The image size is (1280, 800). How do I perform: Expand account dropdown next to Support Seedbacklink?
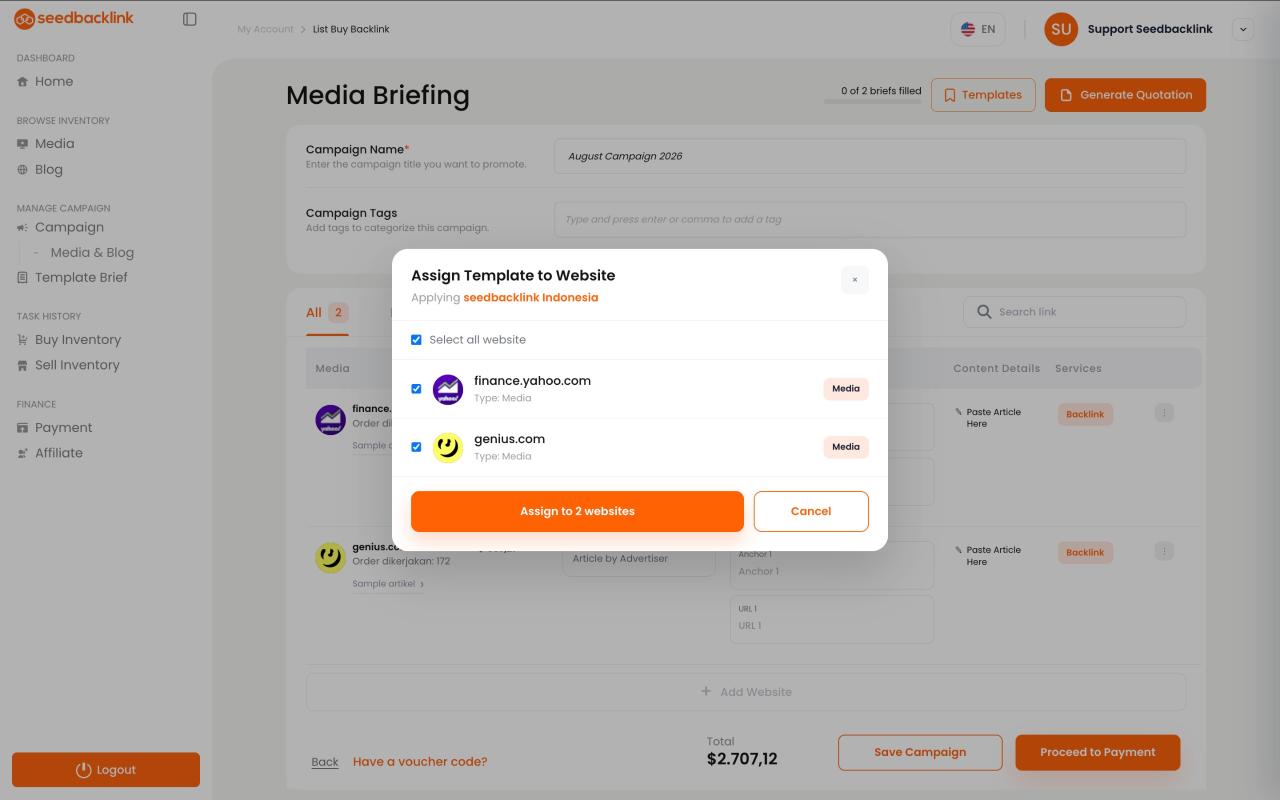coord(1243,29)
